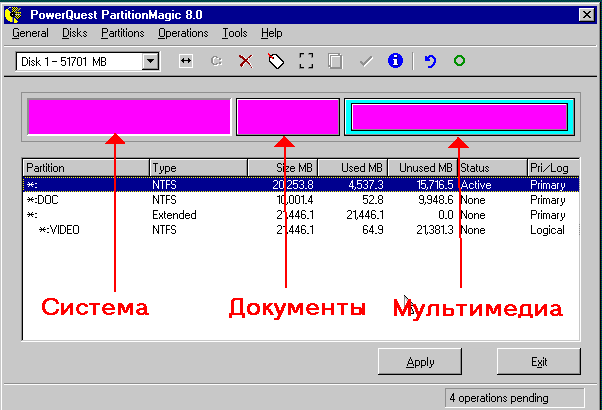Click the Size MB column header
602x410 pixels.
tap(283, 168)
